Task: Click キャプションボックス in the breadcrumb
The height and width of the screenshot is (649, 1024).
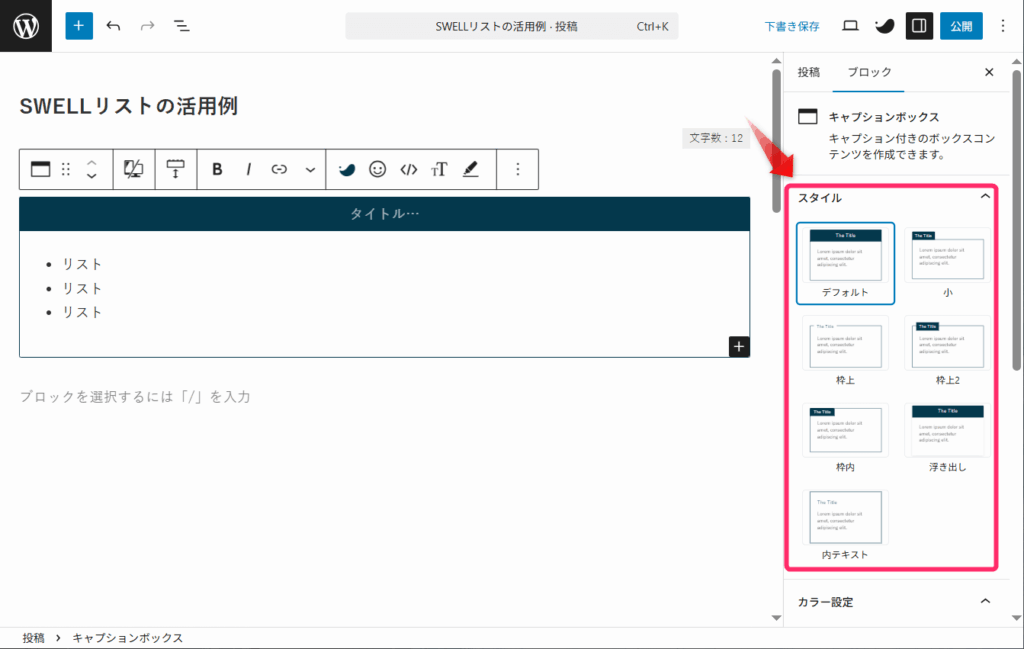Action: [x=127, y=638]
